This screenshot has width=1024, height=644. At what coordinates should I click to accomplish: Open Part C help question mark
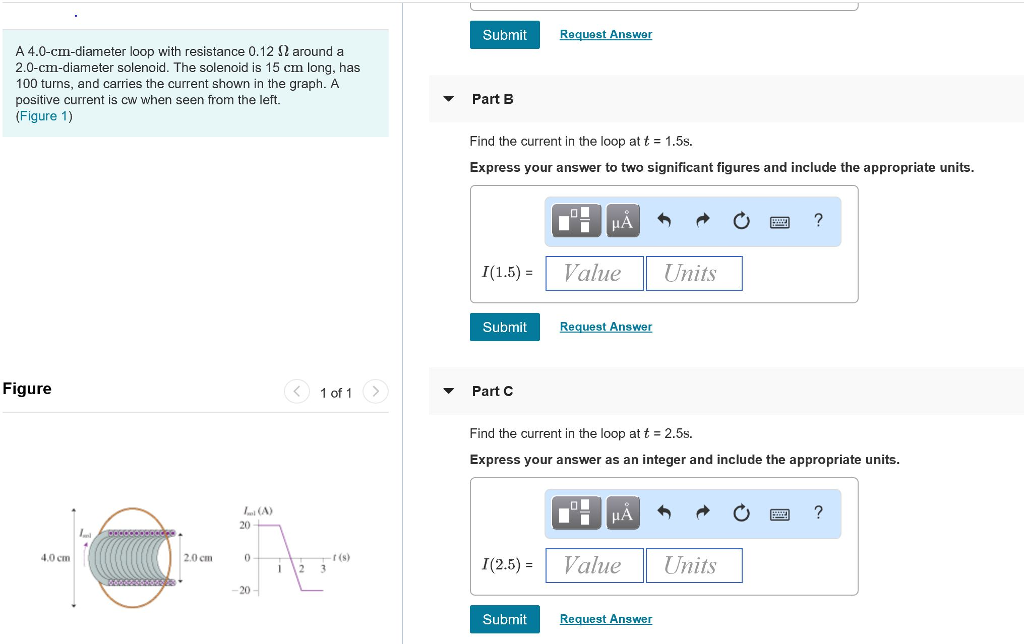[x=818, y=513]
